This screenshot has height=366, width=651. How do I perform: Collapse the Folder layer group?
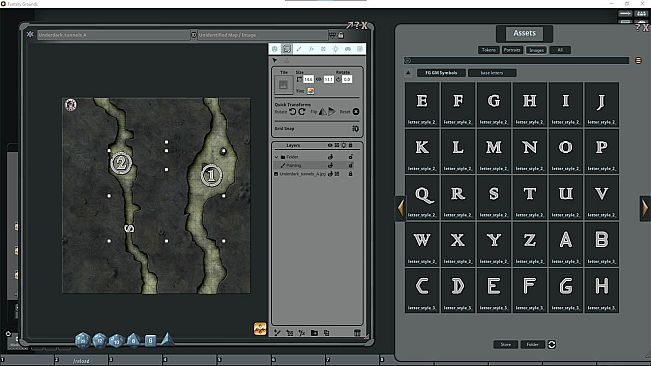point(277,157)
